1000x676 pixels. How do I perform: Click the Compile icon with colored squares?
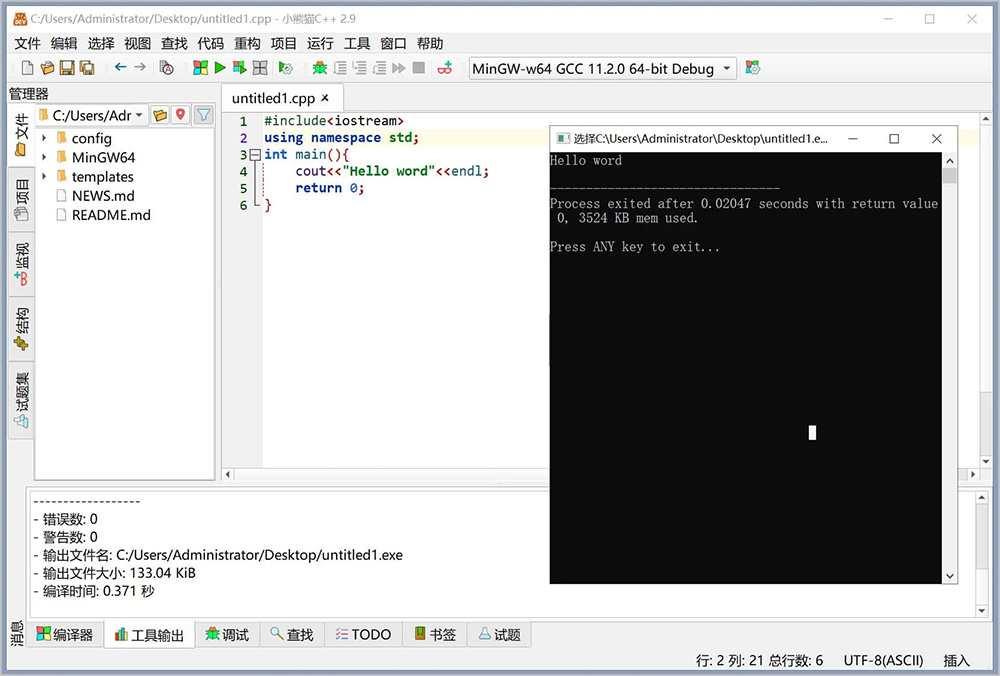coord(201,68)
